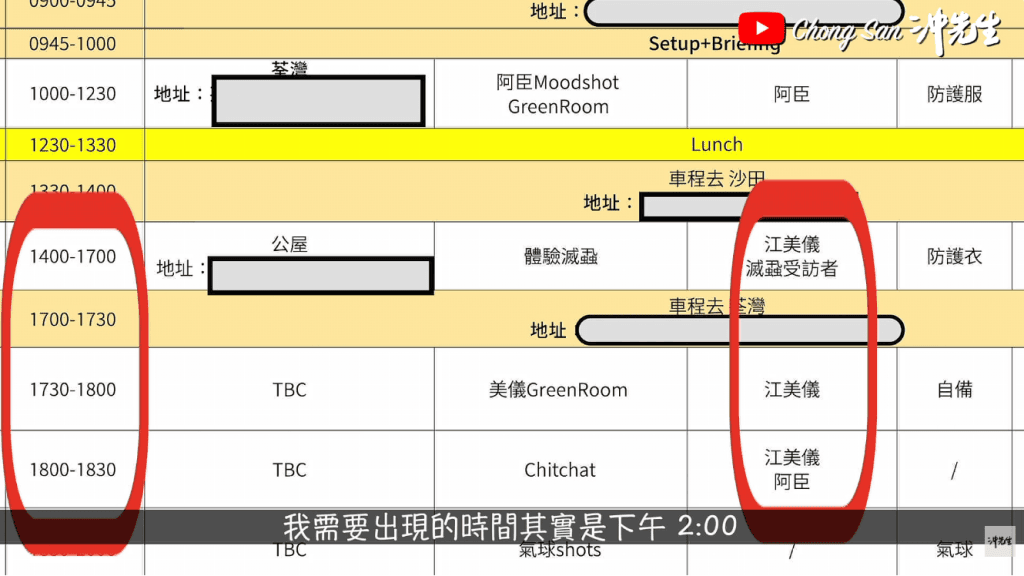This screenshot has width=1024, height=576.
Task: Click the 防護服 cell
Action: pos(954,94)
